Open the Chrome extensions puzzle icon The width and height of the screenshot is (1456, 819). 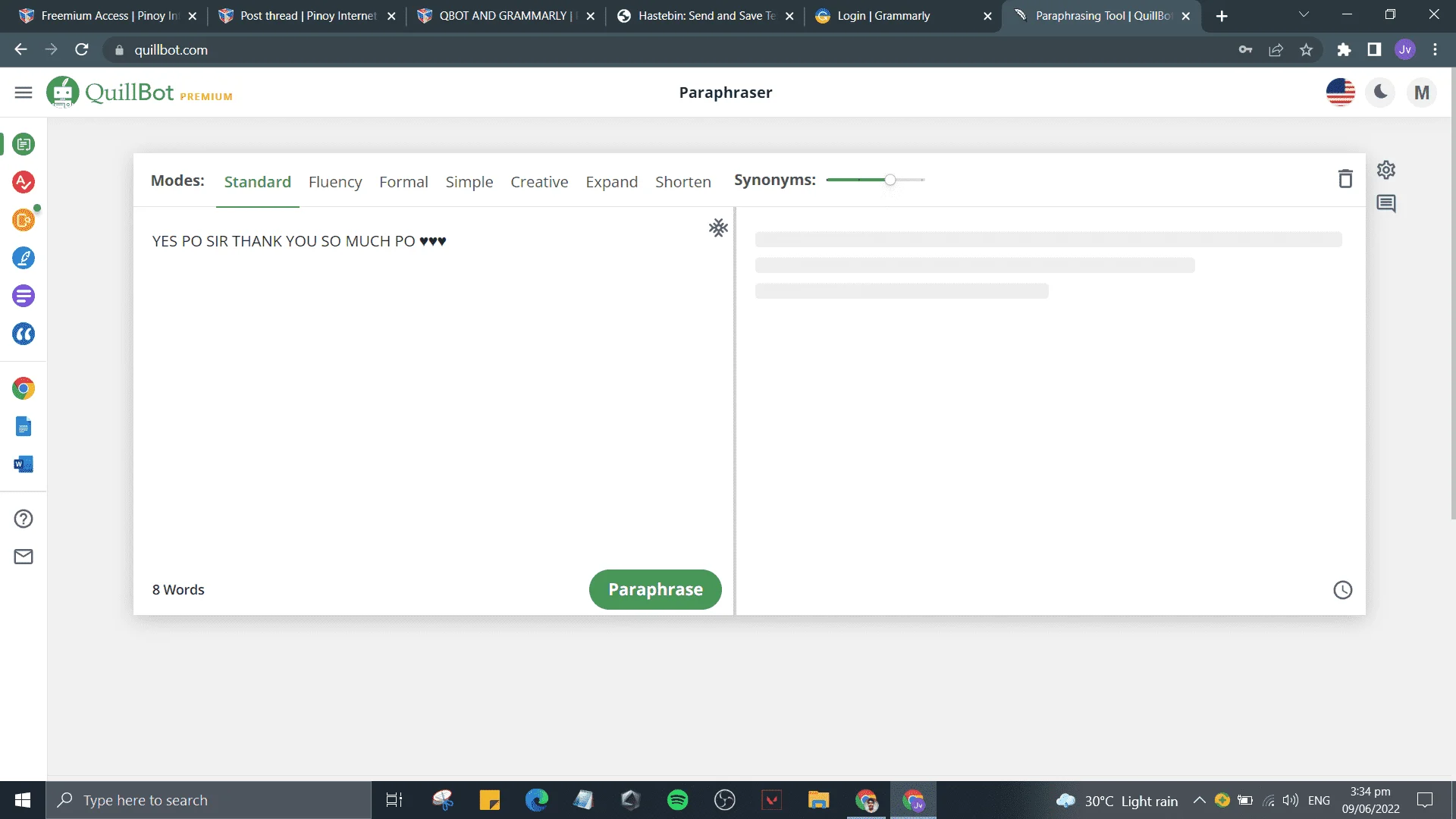[x=1344, y=50]
